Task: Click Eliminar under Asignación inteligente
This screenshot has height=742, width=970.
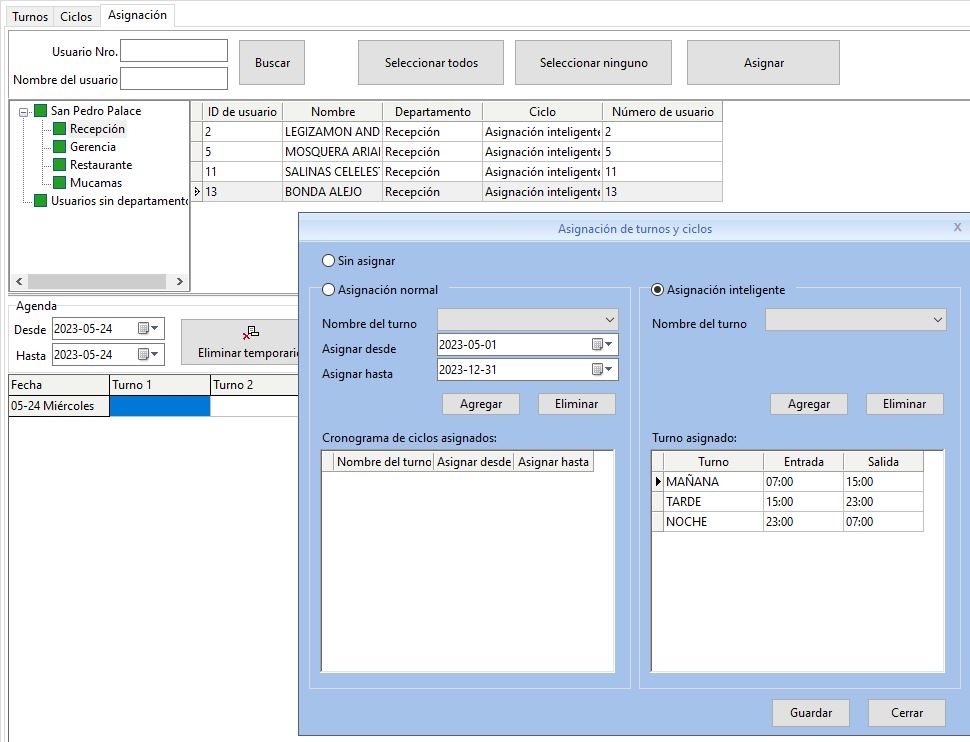Action: (904, 403)
